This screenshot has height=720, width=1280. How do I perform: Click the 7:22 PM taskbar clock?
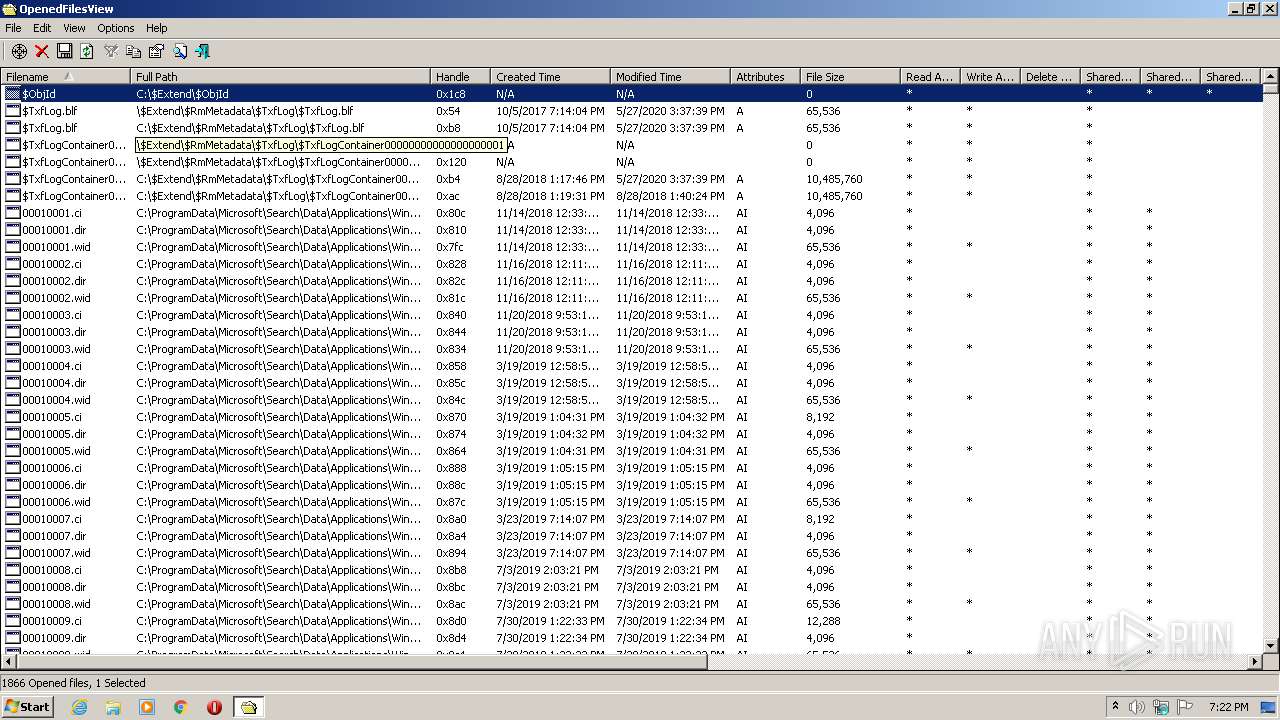click(x=1228, y=707)
